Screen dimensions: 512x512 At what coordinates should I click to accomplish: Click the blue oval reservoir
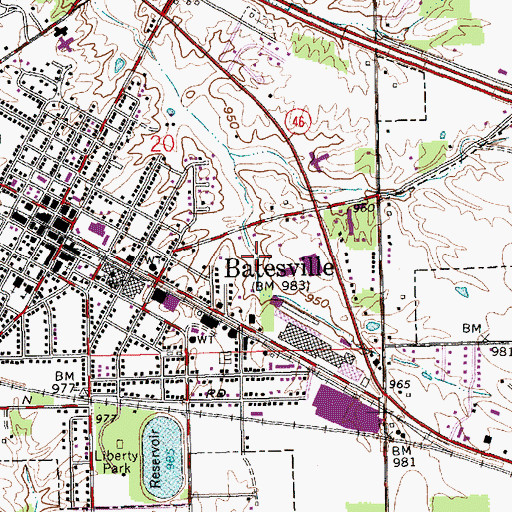click(x=163, y=457)
